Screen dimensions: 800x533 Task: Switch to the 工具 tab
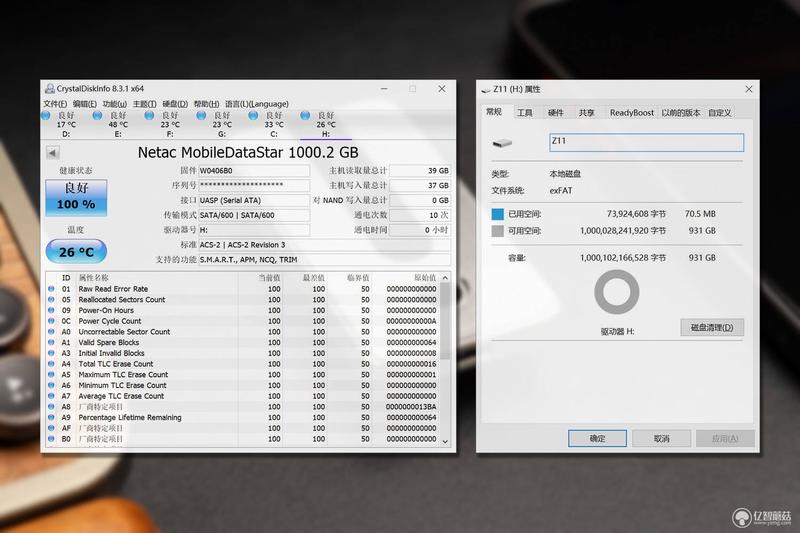pos(524,113)
